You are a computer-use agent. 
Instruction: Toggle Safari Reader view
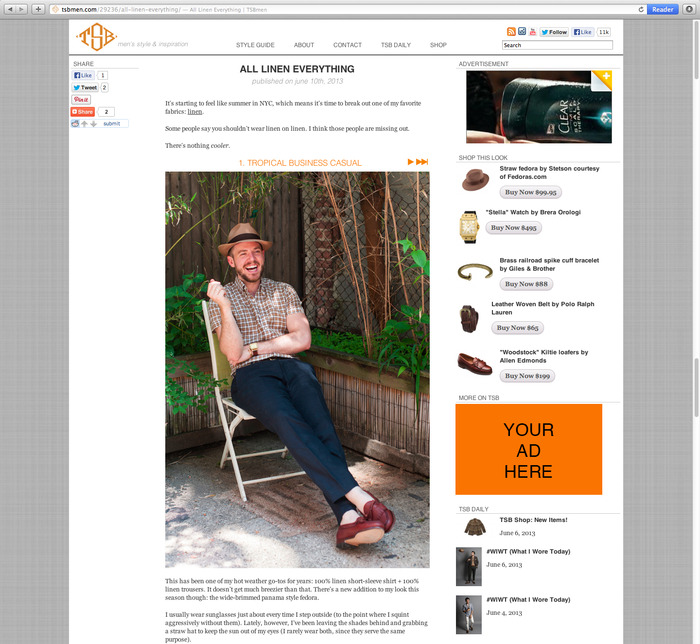[x=662, y=9]
